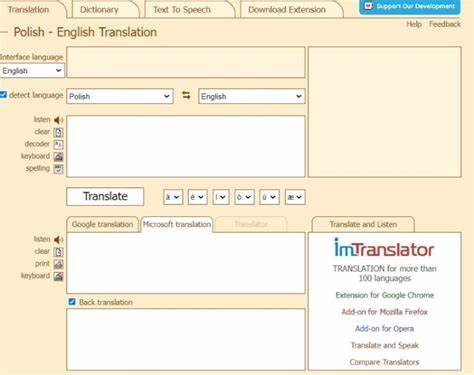Select the Microsoft translation tab

pyautogui.click(x=177, y=224)
